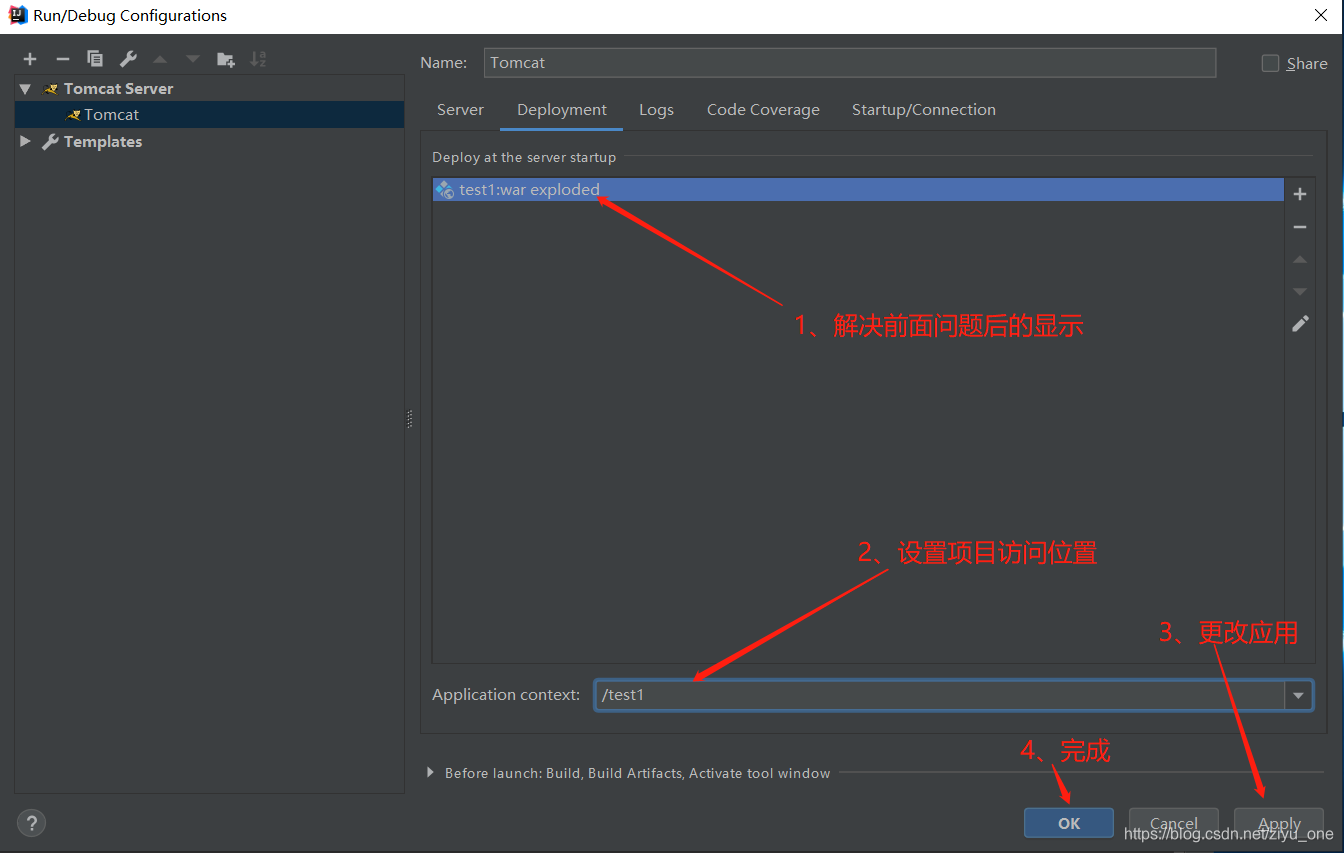Expand the Before launch section
The image size is (1344, 853).
(x=431, y=773)
